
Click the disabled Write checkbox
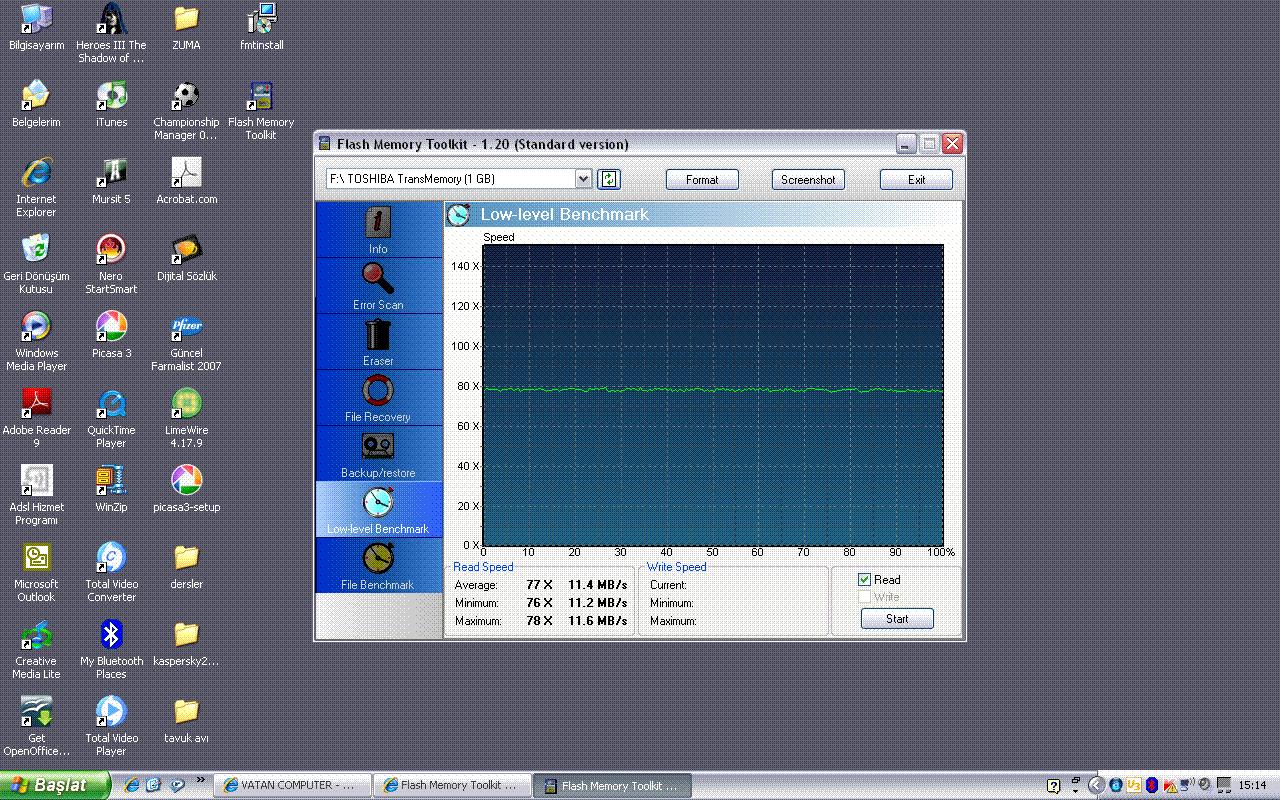click(865, 597)
